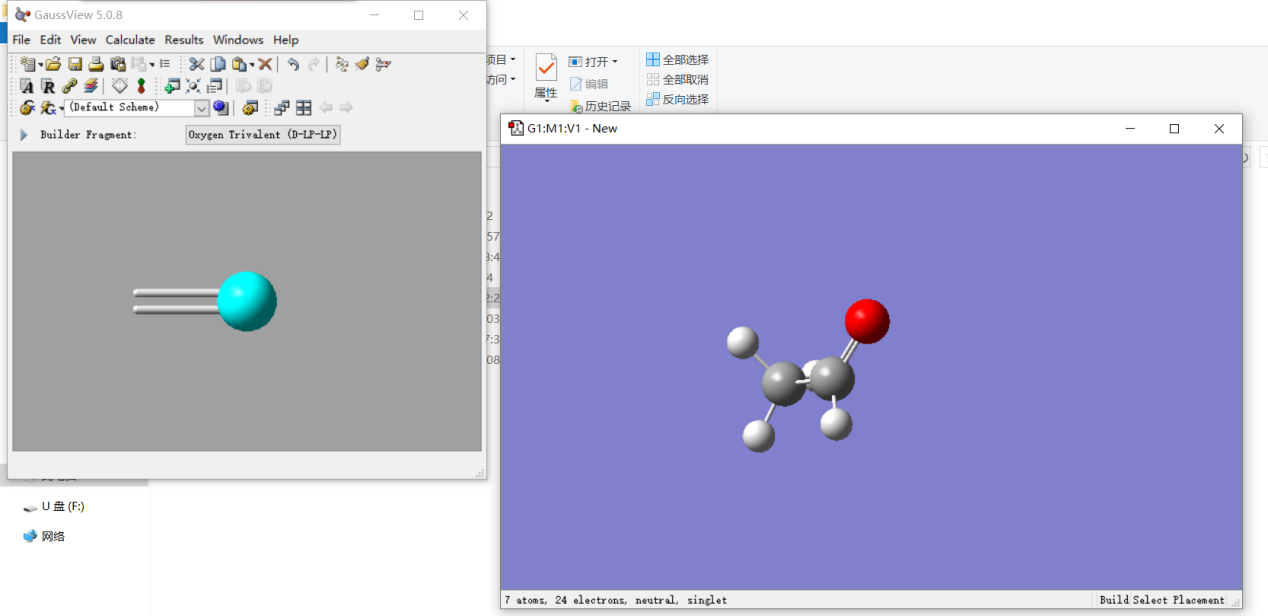
Task: Open the New file dropdown arrow
Action: pos(41,65)
